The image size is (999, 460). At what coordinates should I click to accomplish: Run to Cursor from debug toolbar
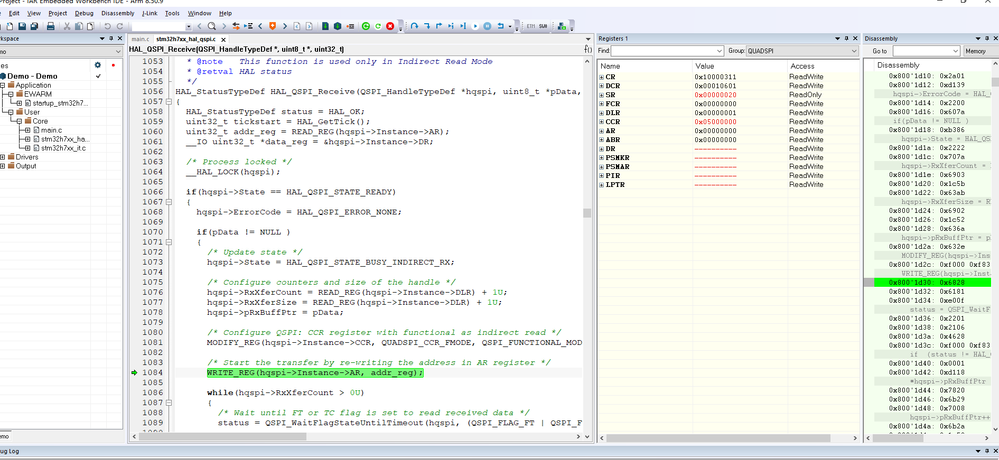pos(463,26)
